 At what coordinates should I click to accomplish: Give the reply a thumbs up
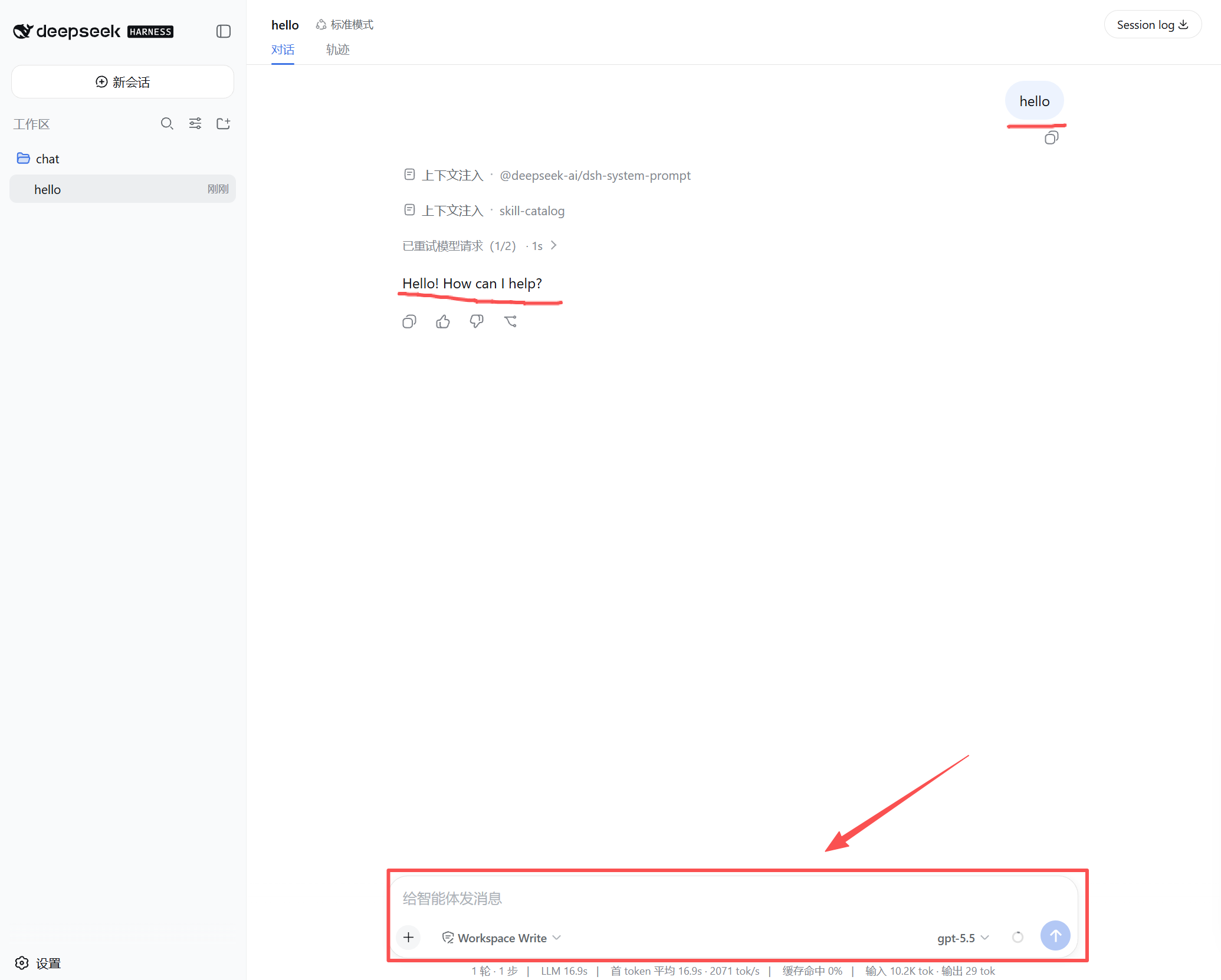pos(443,322)
